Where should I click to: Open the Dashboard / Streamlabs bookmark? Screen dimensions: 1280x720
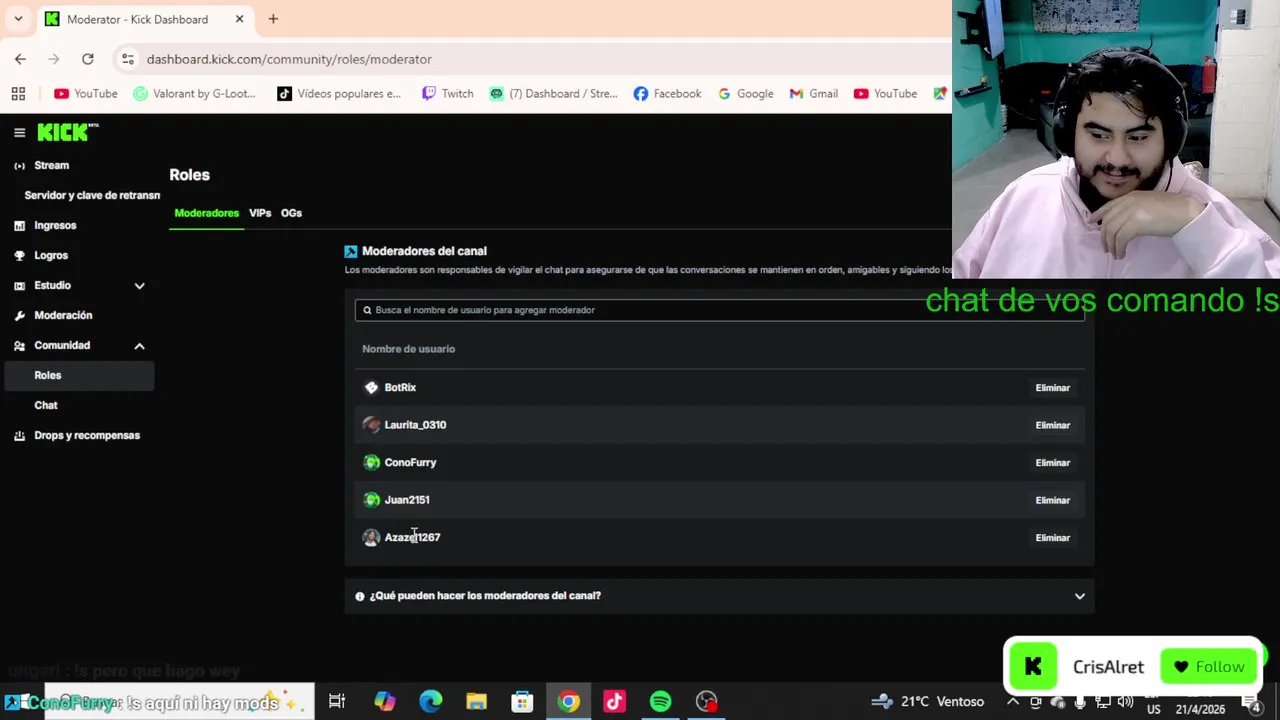[553, 93]
